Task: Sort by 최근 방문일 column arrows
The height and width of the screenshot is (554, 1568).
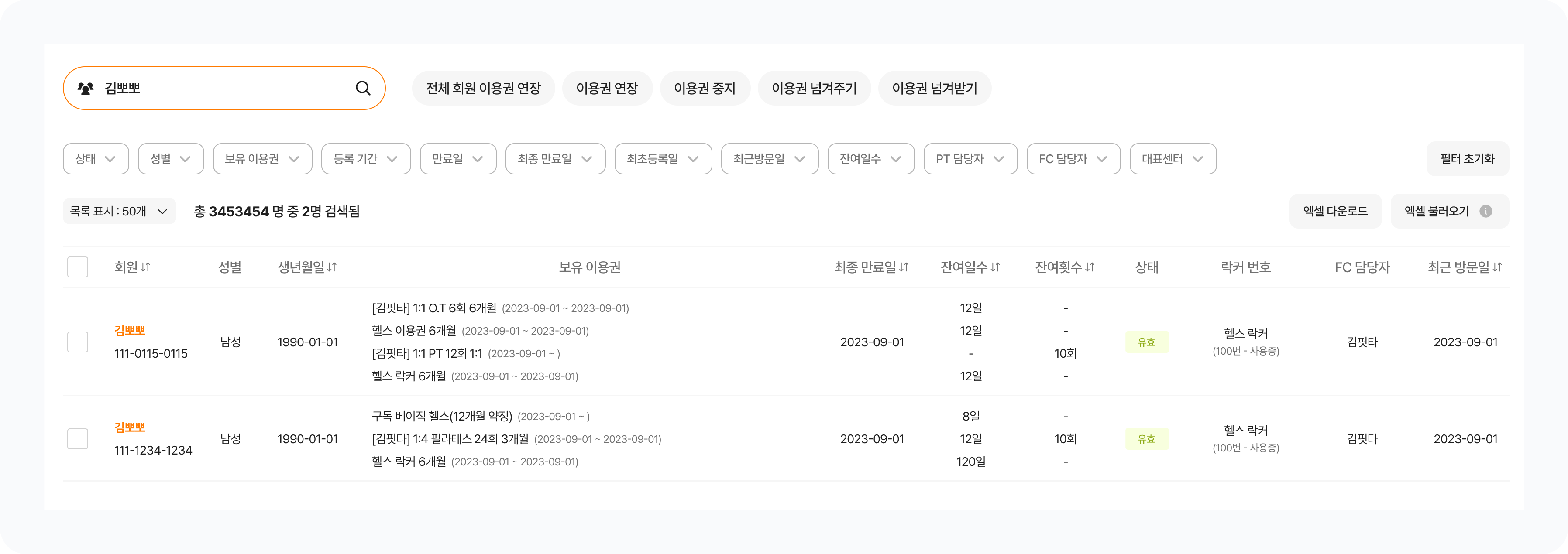Action: coord(1497,267)
